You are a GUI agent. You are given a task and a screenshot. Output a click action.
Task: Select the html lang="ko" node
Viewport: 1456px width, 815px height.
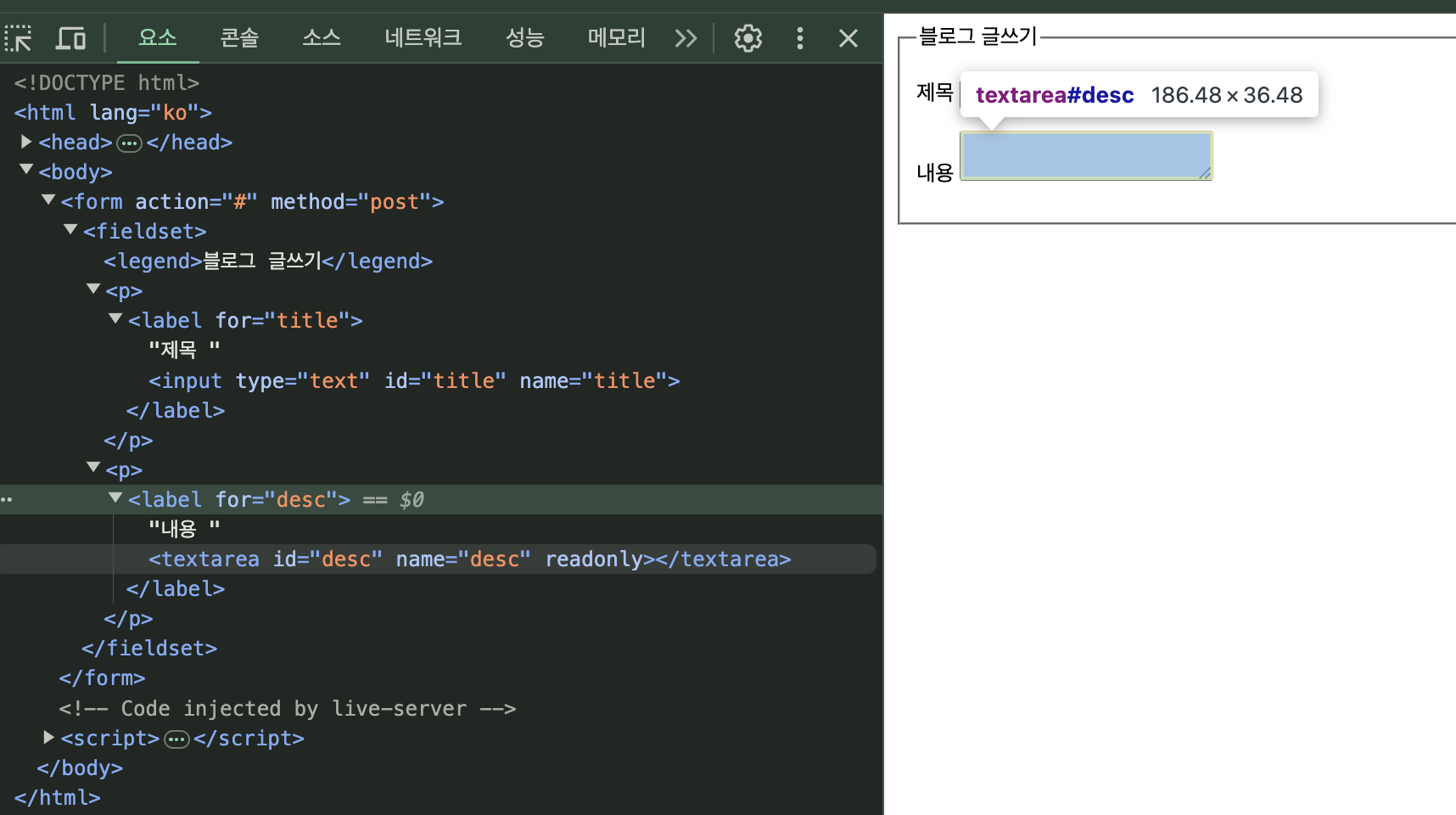pos(113,112)
